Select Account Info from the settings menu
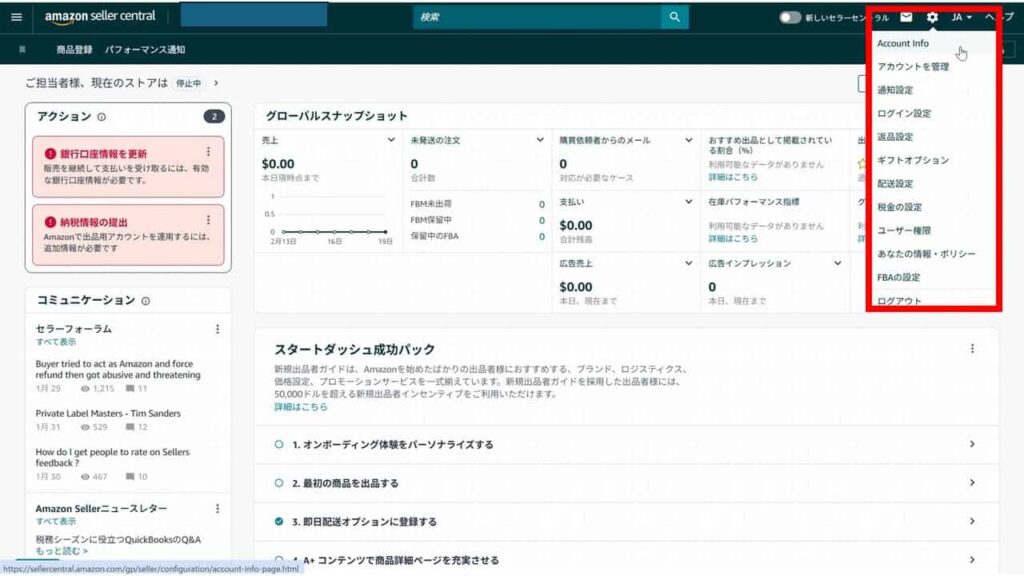 click(902, 43)
